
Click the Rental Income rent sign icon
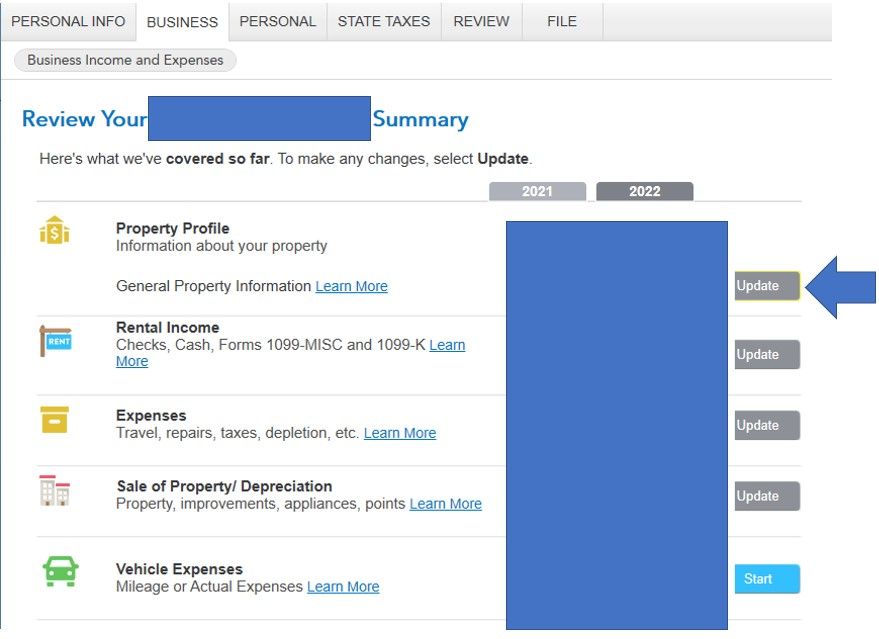coord(55,340)
